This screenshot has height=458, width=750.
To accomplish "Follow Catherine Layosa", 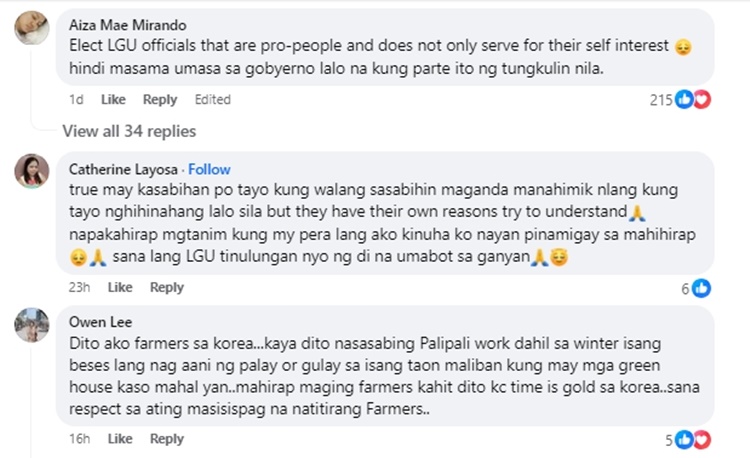I will coord(209,169).
